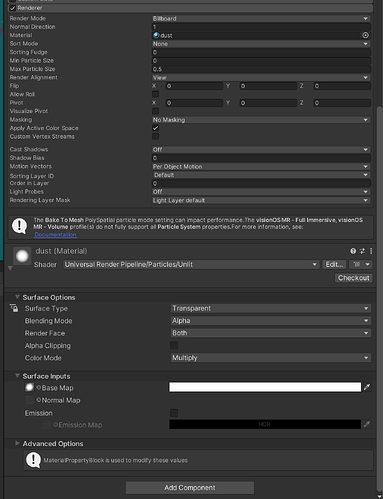Open the Color Mode dropdown set to Multiply
Viewport: 383px width, 499px height.
(x=271, y=358)
